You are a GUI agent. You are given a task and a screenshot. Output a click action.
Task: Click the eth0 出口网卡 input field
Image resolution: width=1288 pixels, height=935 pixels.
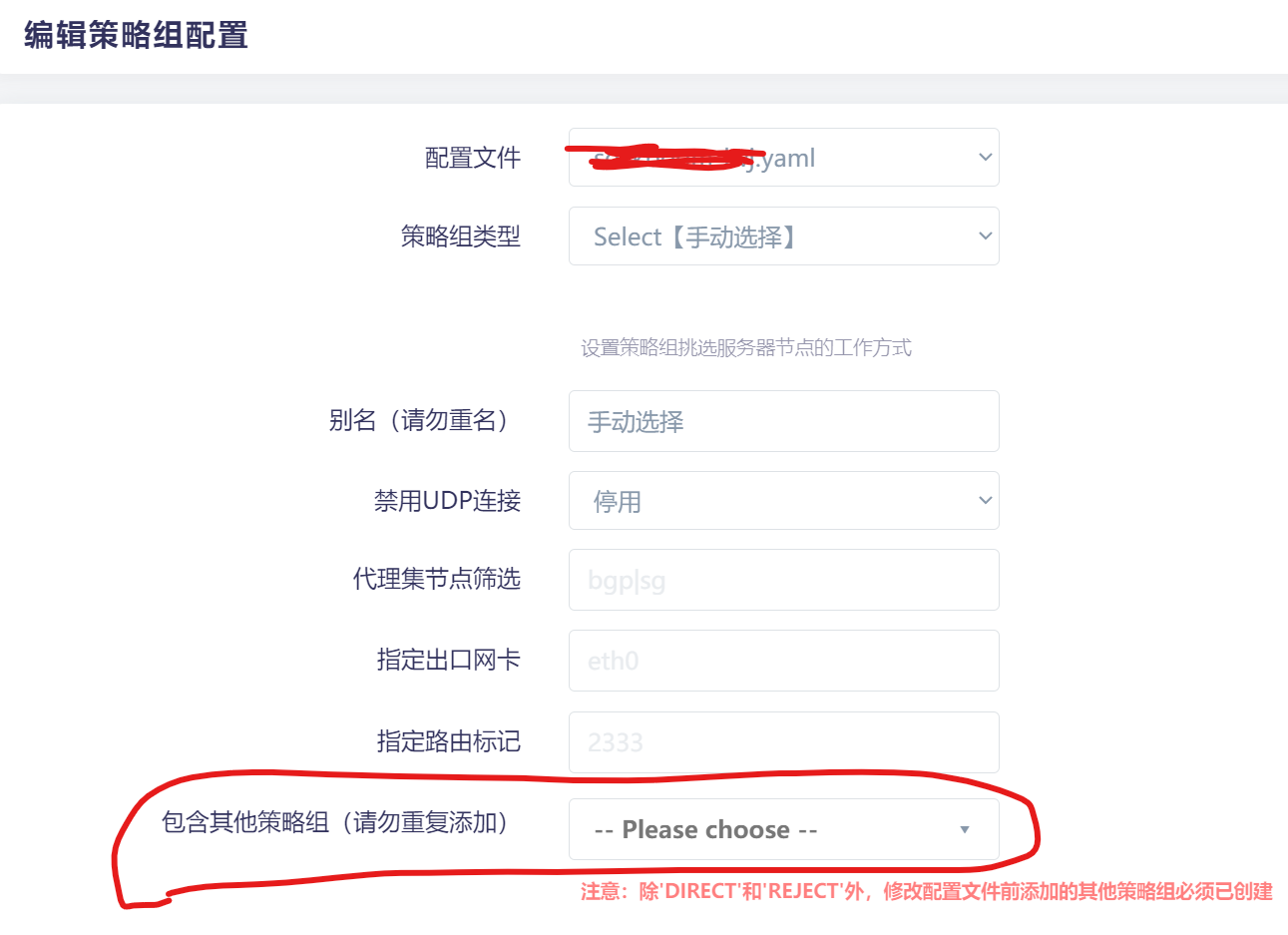[x=783, y=660]
